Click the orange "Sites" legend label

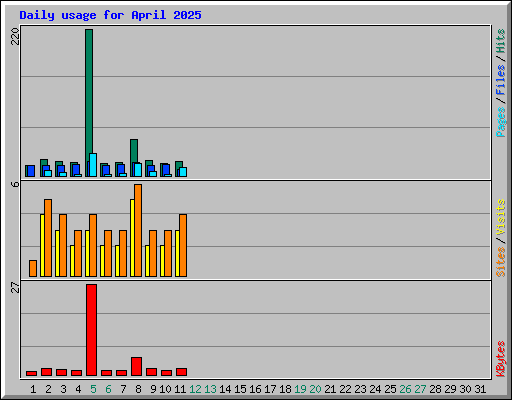click(x=500, y=262)
